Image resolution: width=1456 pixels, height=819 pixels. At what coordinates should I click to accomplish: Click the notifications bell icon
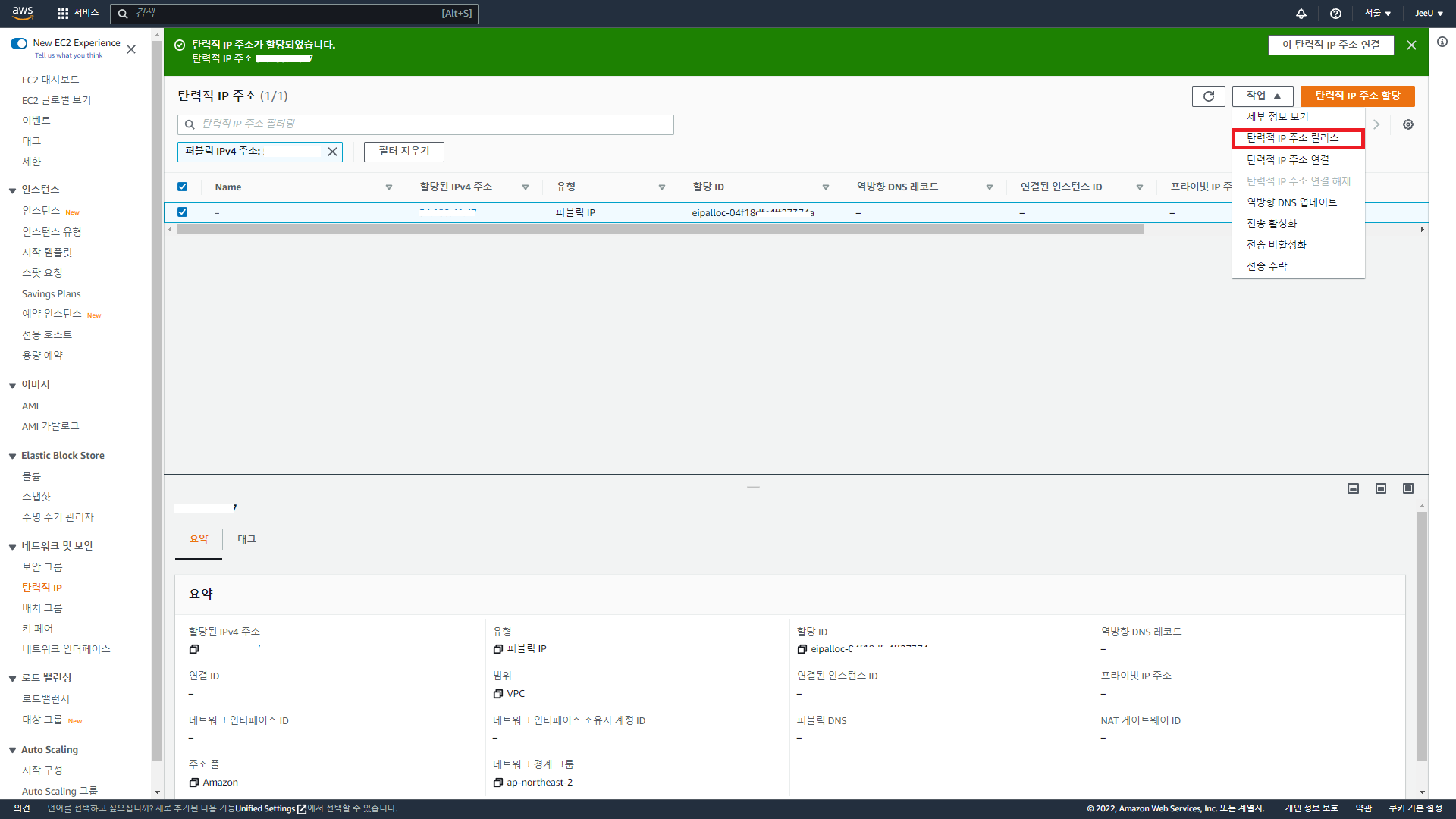pyautogui.click(x=1301, y=13)
